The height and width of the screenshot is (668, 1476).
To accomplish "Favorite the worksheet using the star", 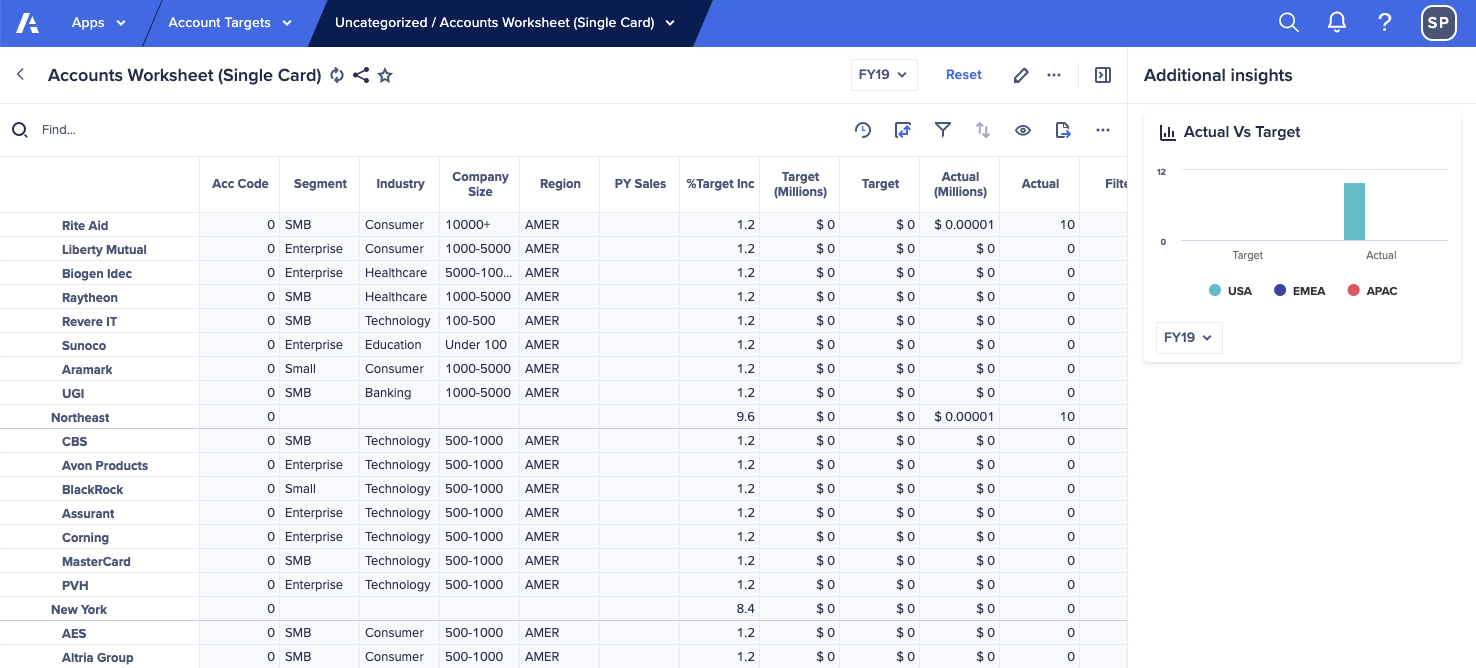I will click(385, 74).
